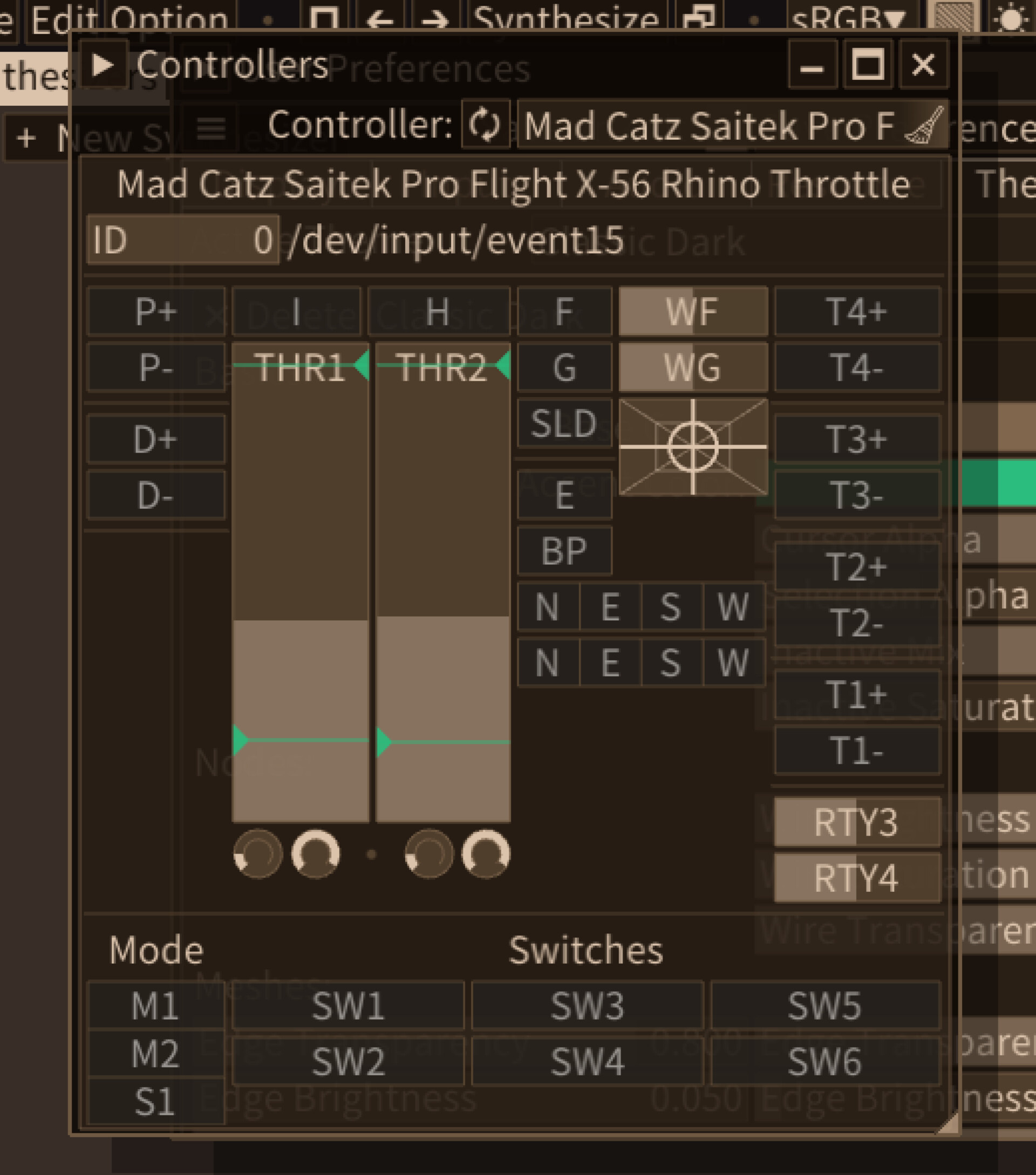
Task: Click switch SW3
Action: pyautogui.click(x=588, y=1006)
